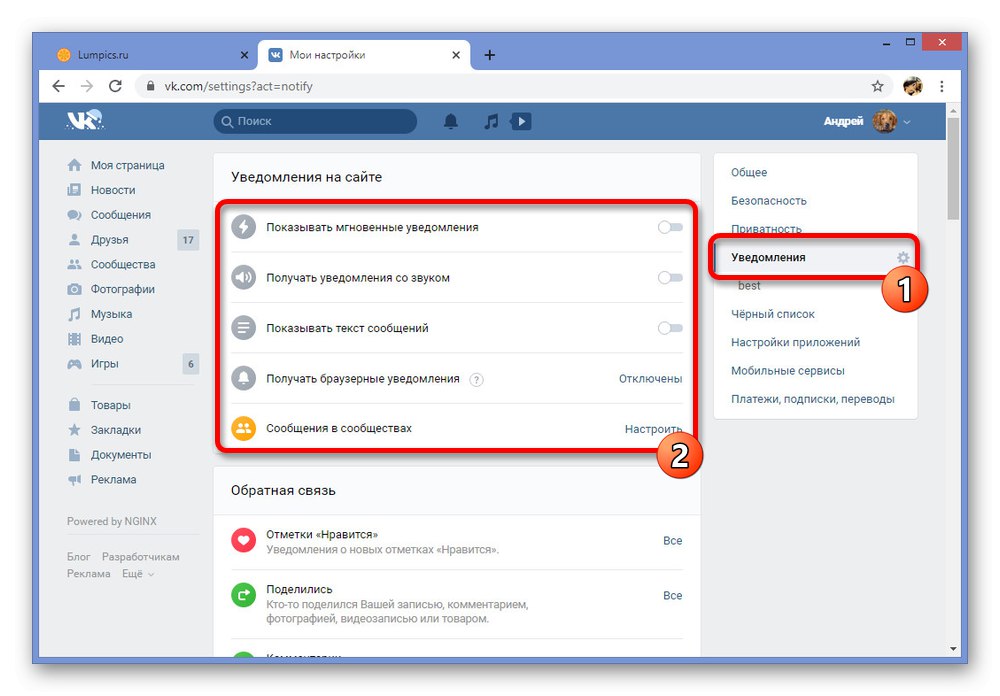Click the Андрей user avatar in header
1000x696 pixels.
pyautogui.click(x=885, y=121)
